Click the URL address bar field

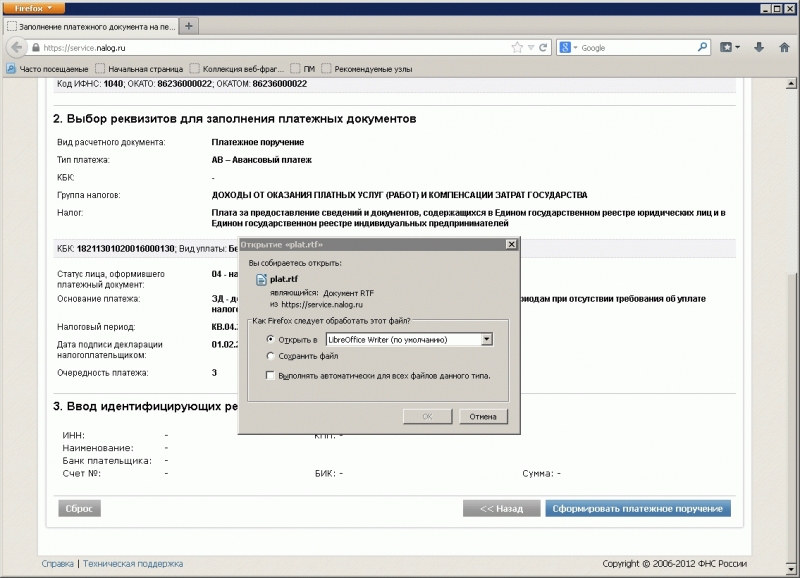270,47
